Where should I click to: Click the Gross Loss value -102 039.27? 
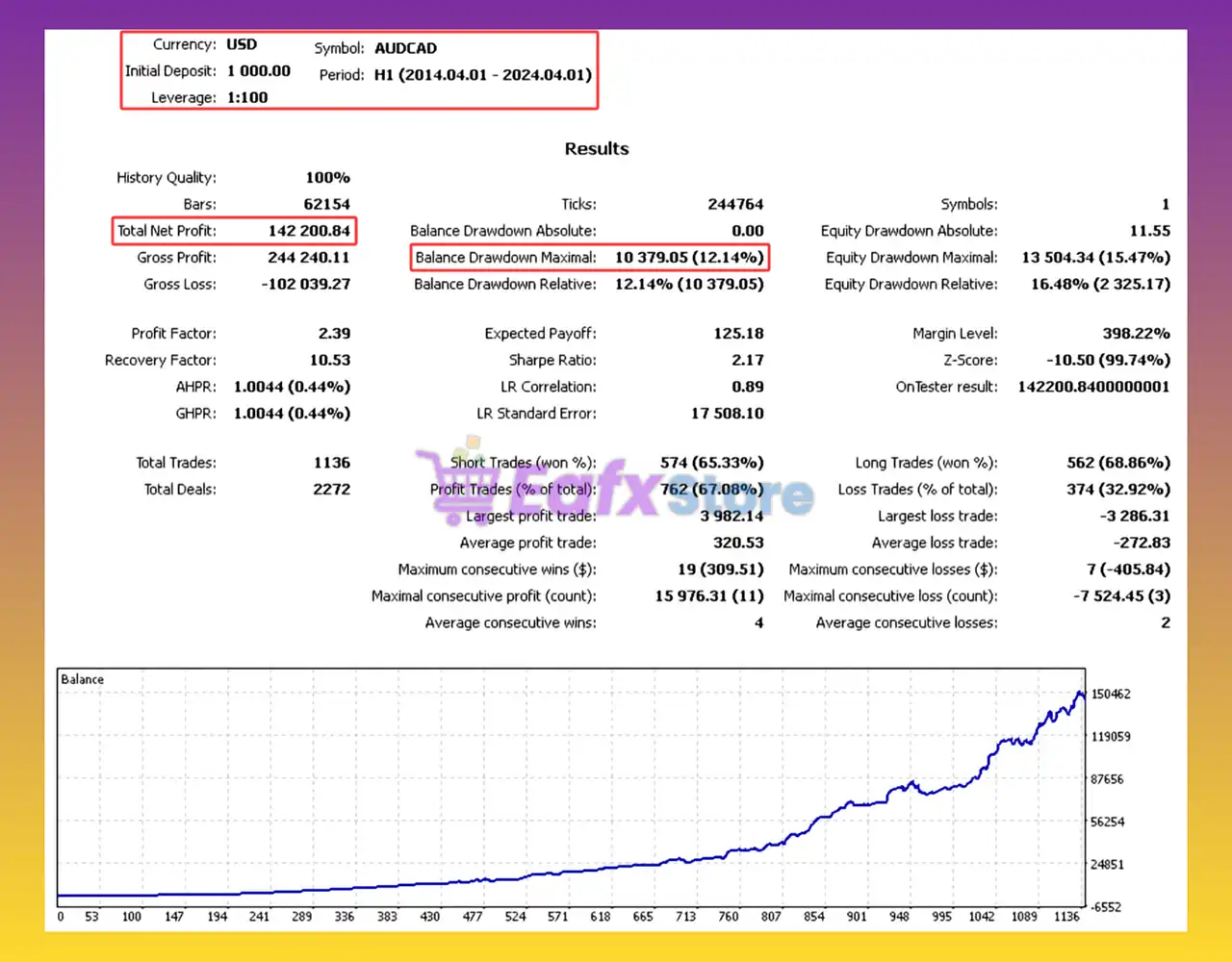tap(305, 285)
